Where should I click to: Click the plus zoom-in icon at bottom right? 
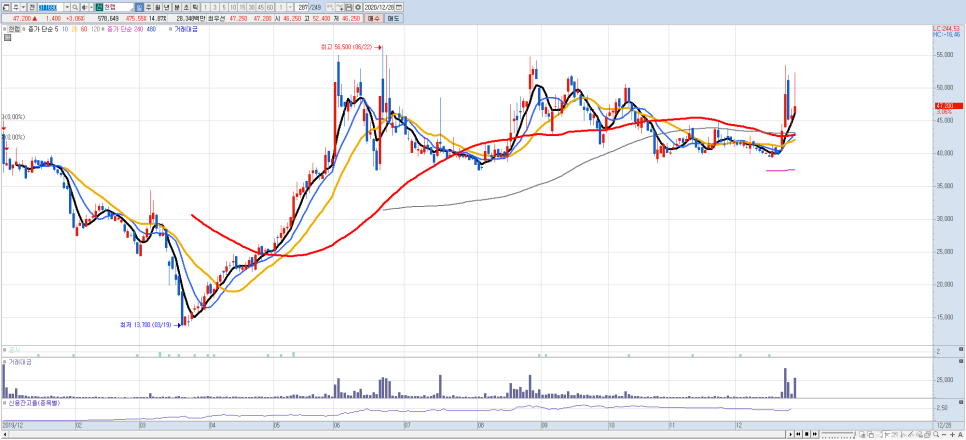pos(952,434)
